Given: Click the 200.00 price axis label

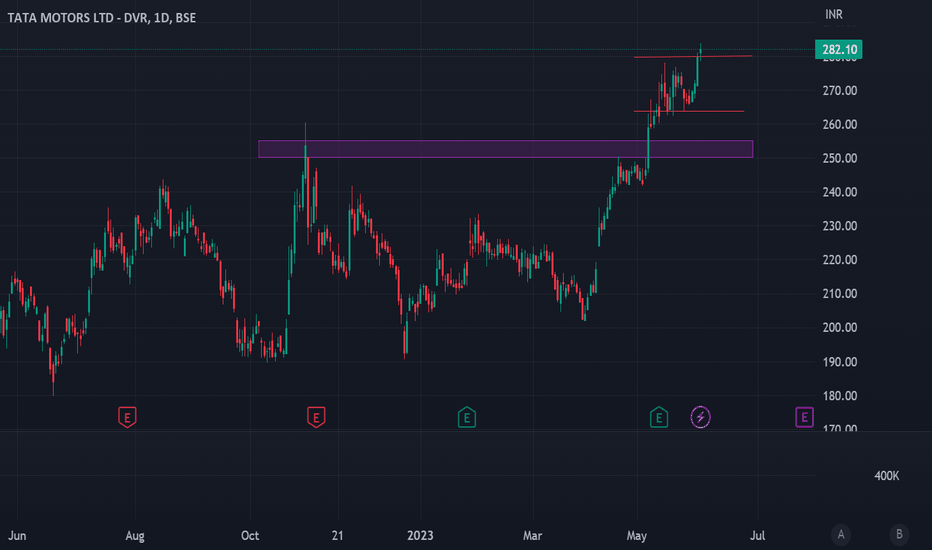Looking at the screenshot, I should pyautogui.click(x=840, y=328).
